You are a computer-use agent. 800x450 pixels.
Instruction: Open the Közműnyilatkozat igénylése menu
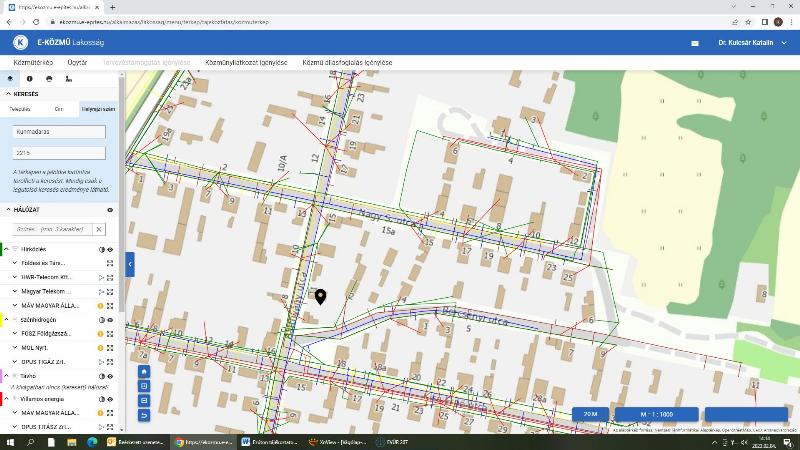pos(246,63)
